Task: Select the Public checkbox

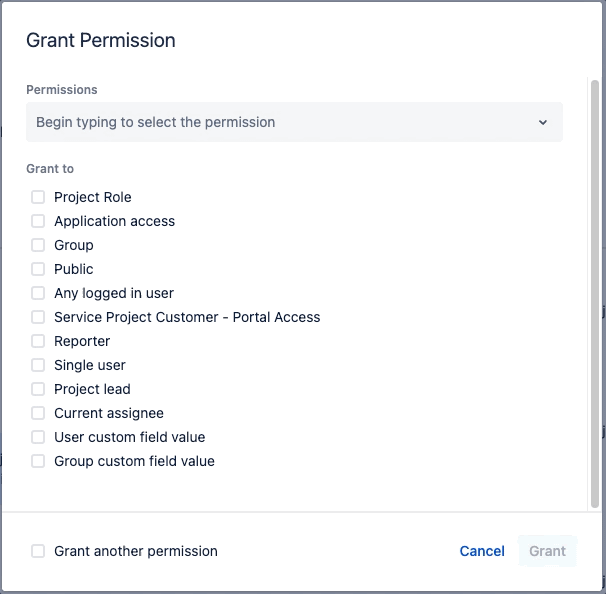Action: pyautogui.click(x=38, y=269)
